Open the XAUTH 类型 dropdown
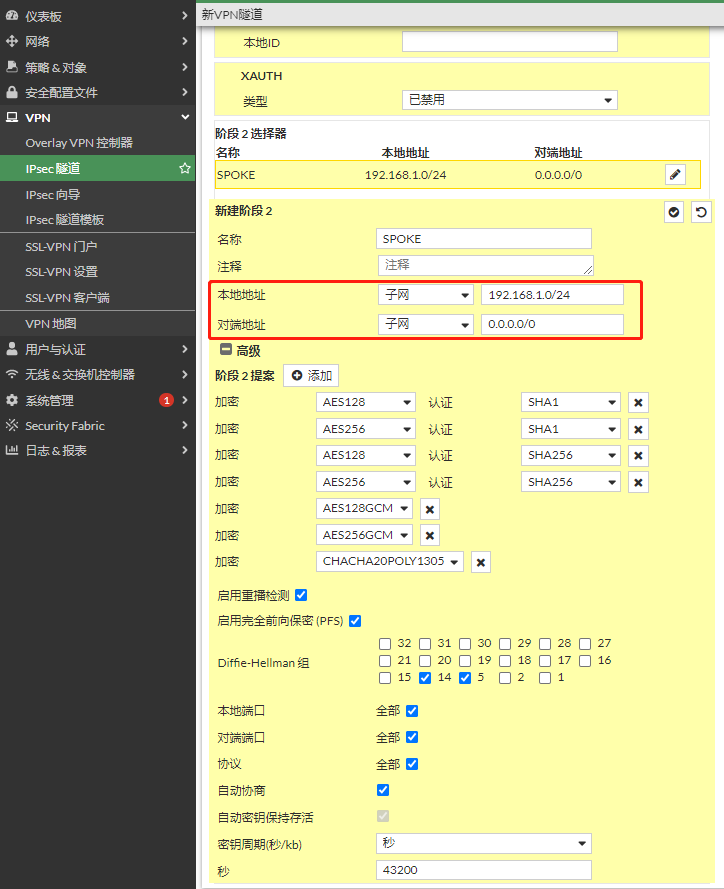The width and height of the screenshot is (724, 889). (509, 100)
